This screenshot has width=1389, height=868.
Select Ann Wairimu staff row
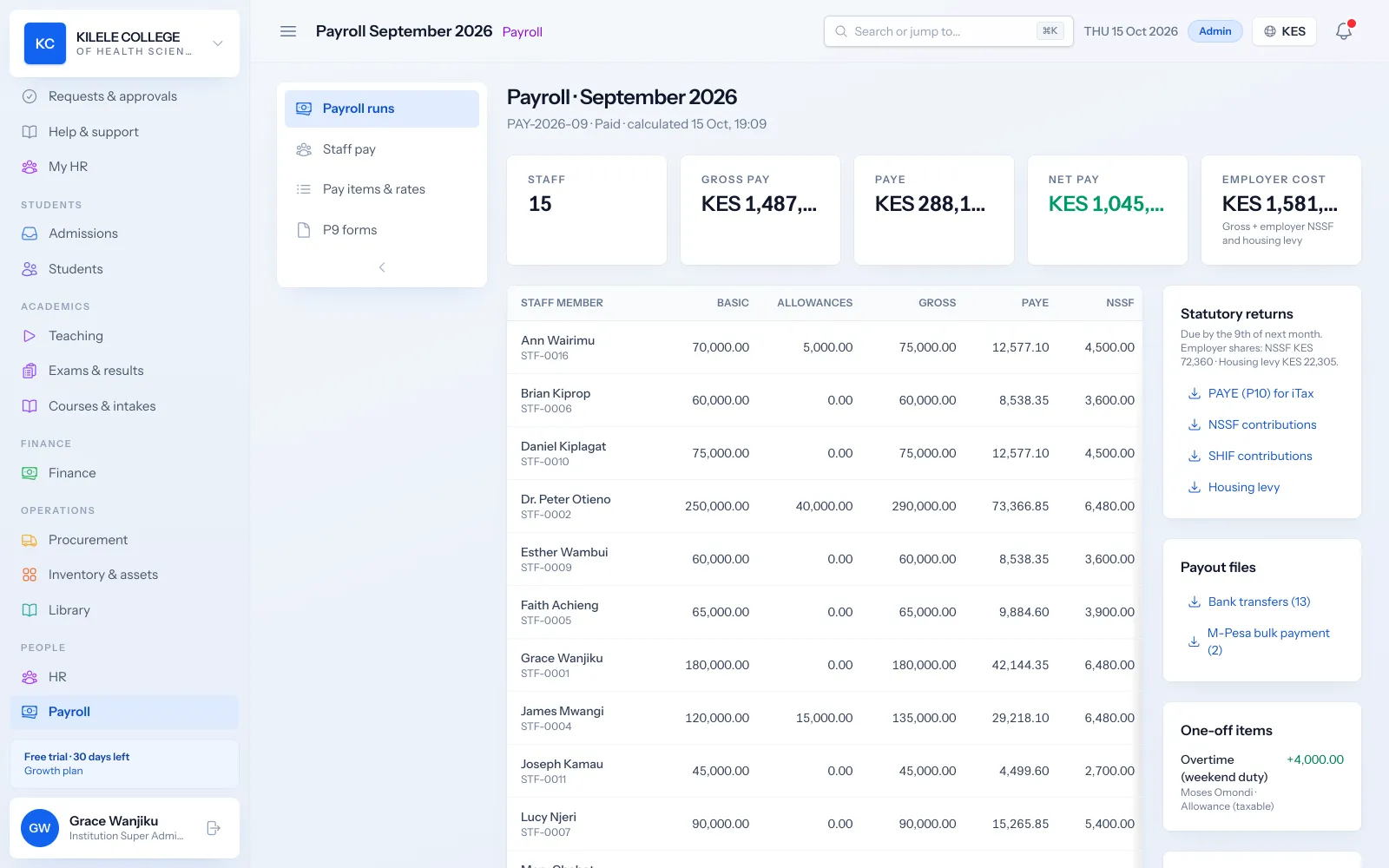[825, 347]
